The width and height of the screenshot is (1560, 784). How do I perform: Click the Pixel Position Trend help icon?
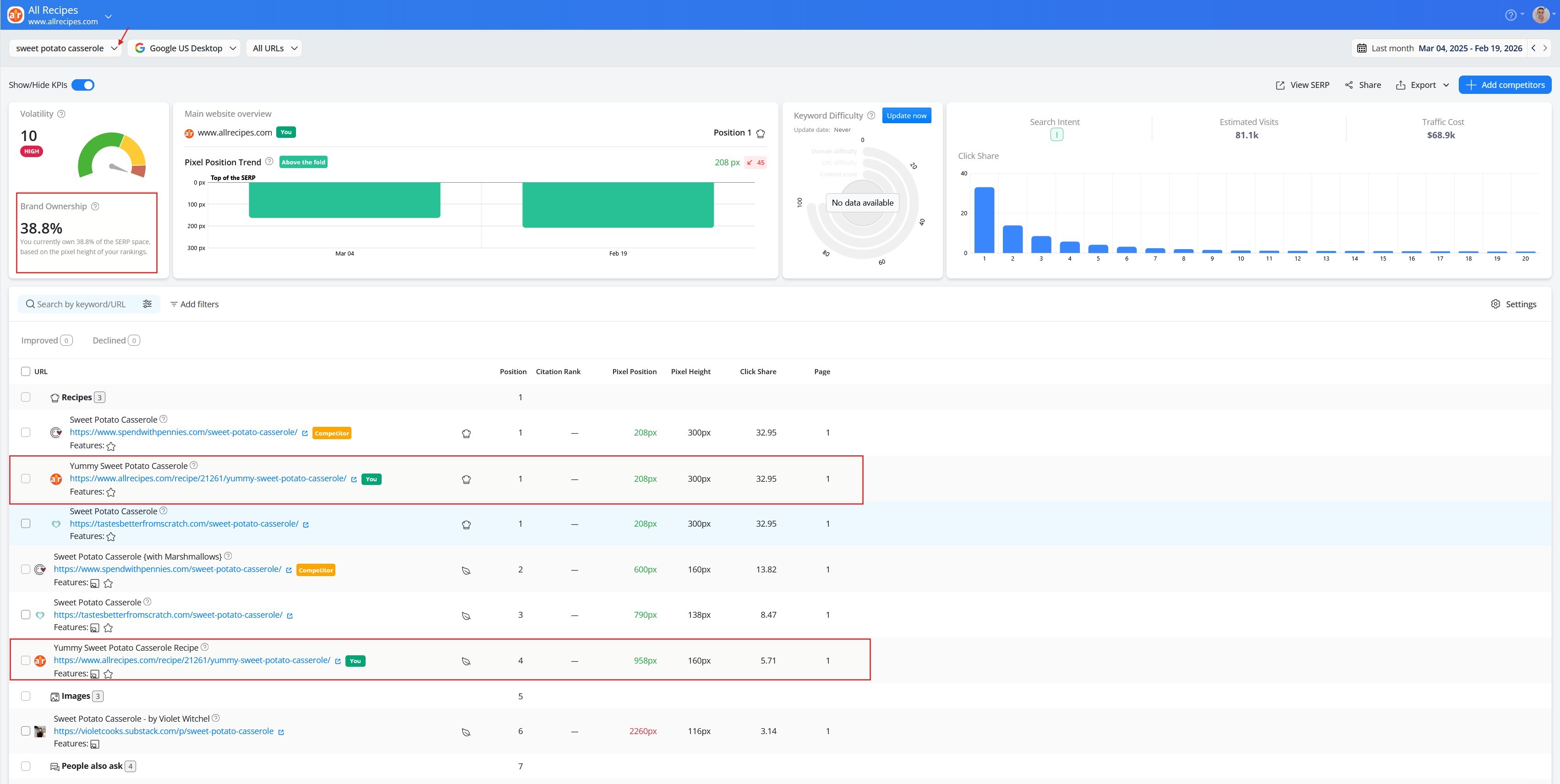[x=269, y=162]
